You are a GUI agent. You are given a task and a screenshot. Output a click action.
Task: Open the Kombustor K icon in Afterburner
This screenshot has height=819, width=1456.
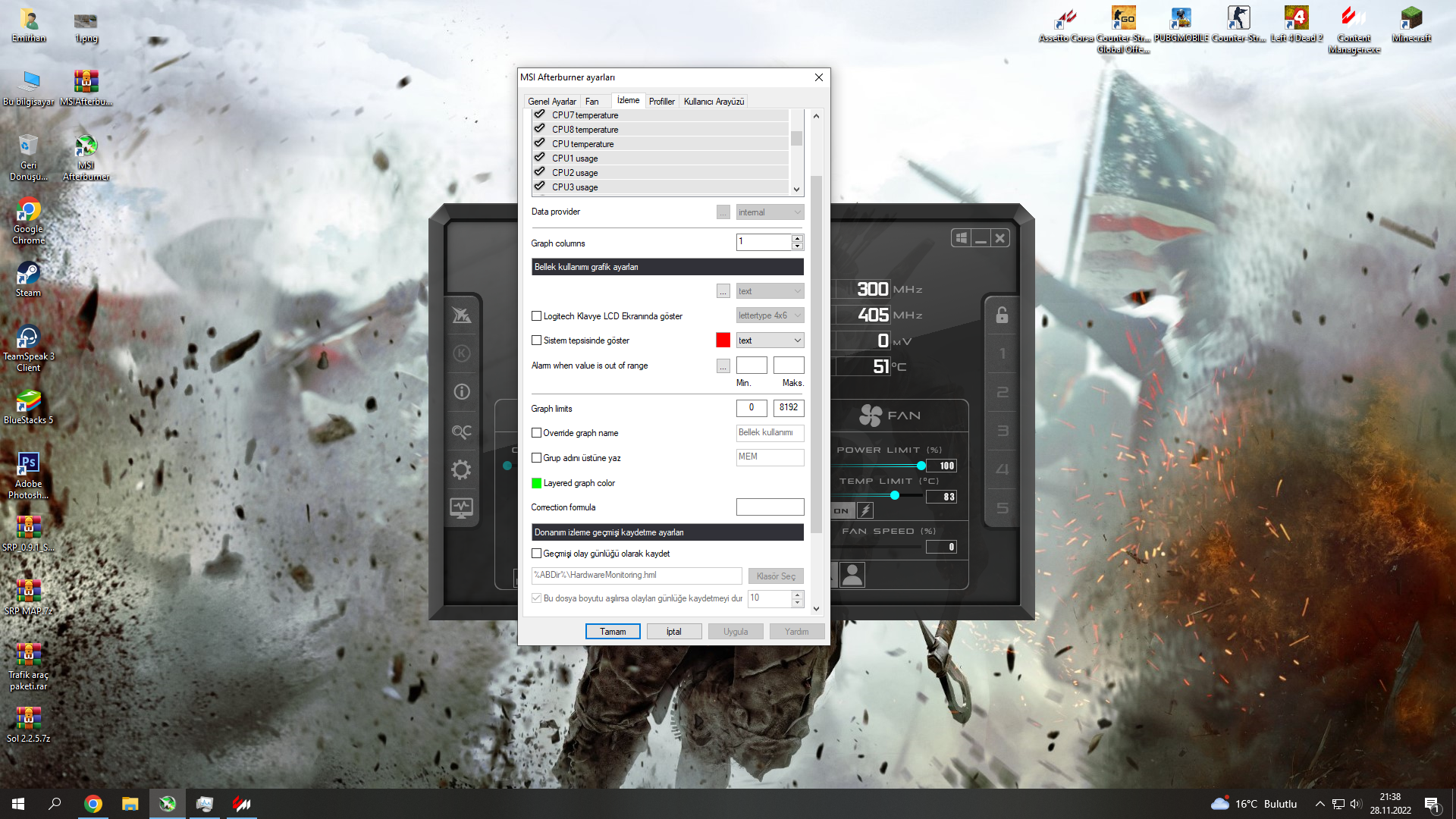coord(462,353)
